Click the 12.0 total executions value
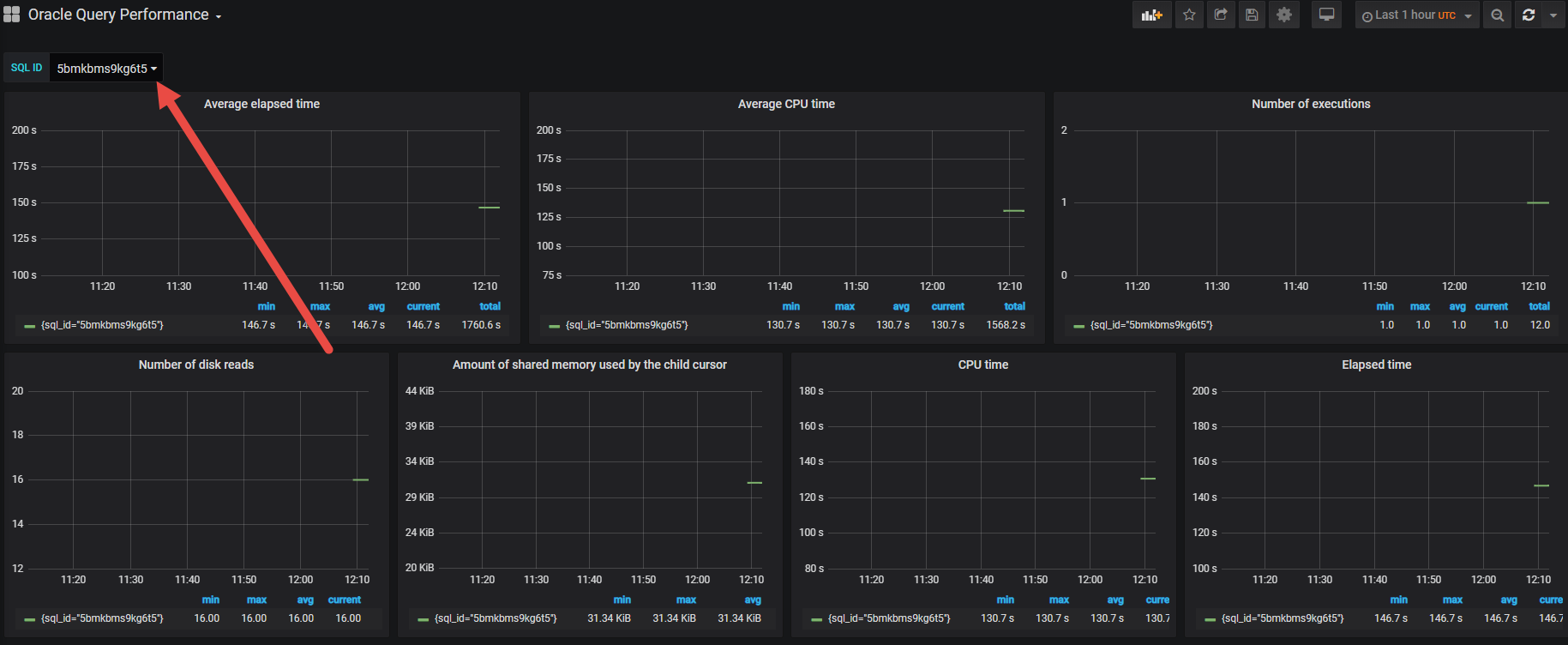The width and height of the screenshot is (1568, 645). (x=1540, y=325)
